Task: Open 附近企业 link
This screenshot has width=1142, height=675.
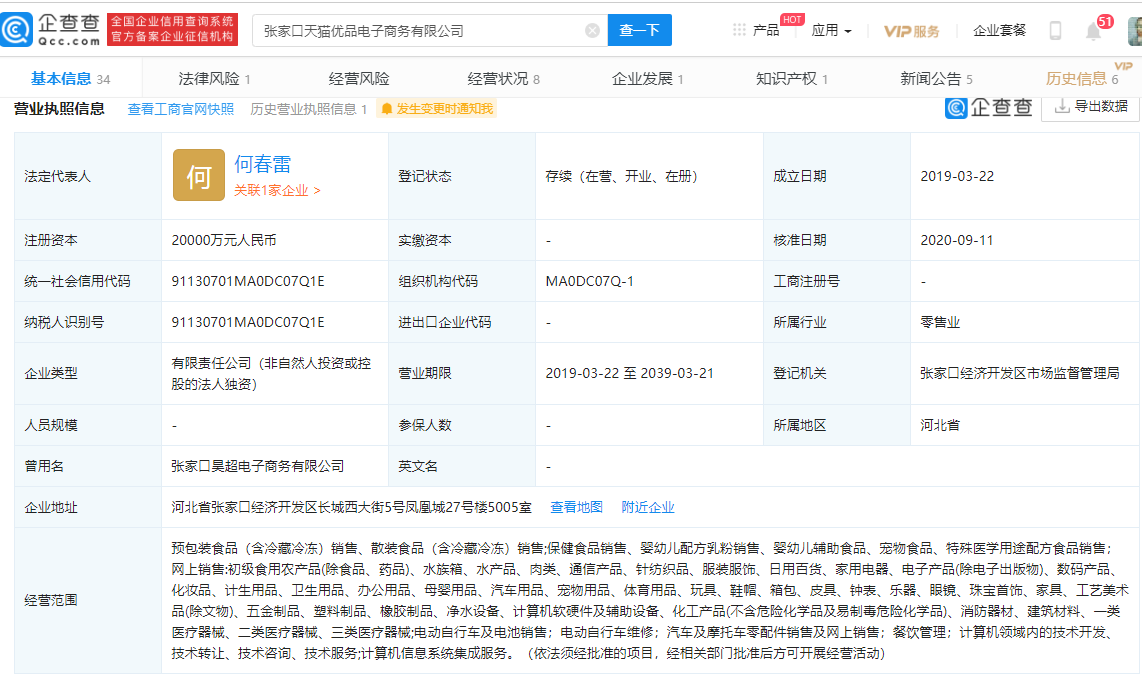Action: click(647, 508)
